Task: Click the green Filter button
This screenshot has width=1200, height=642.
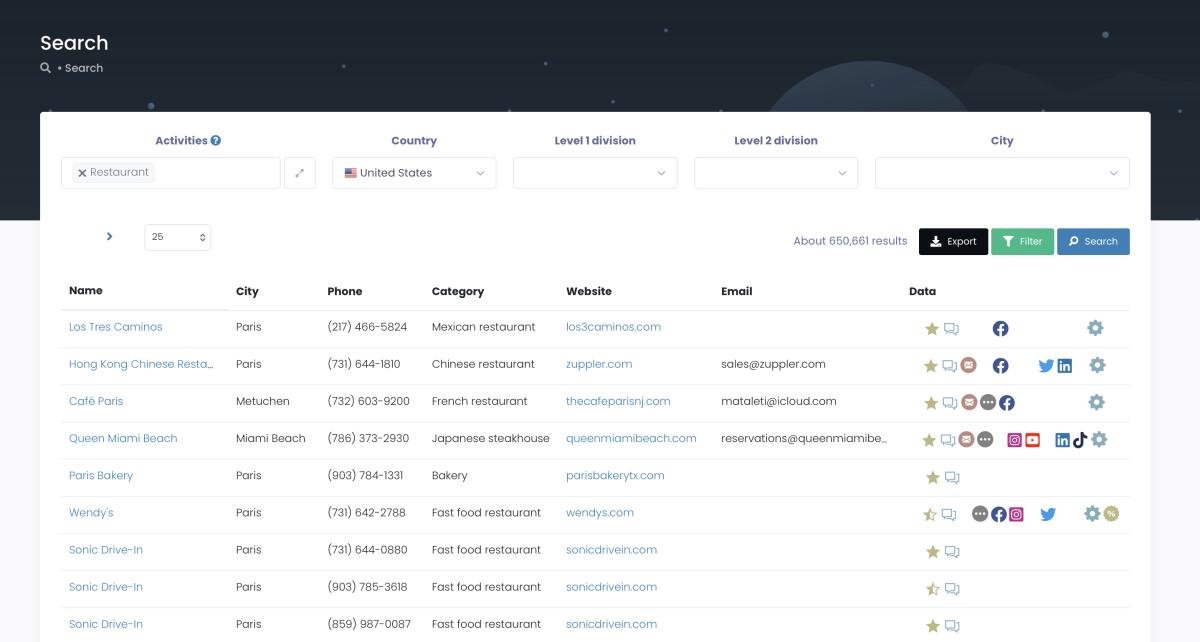Action: pos(1022,241)
